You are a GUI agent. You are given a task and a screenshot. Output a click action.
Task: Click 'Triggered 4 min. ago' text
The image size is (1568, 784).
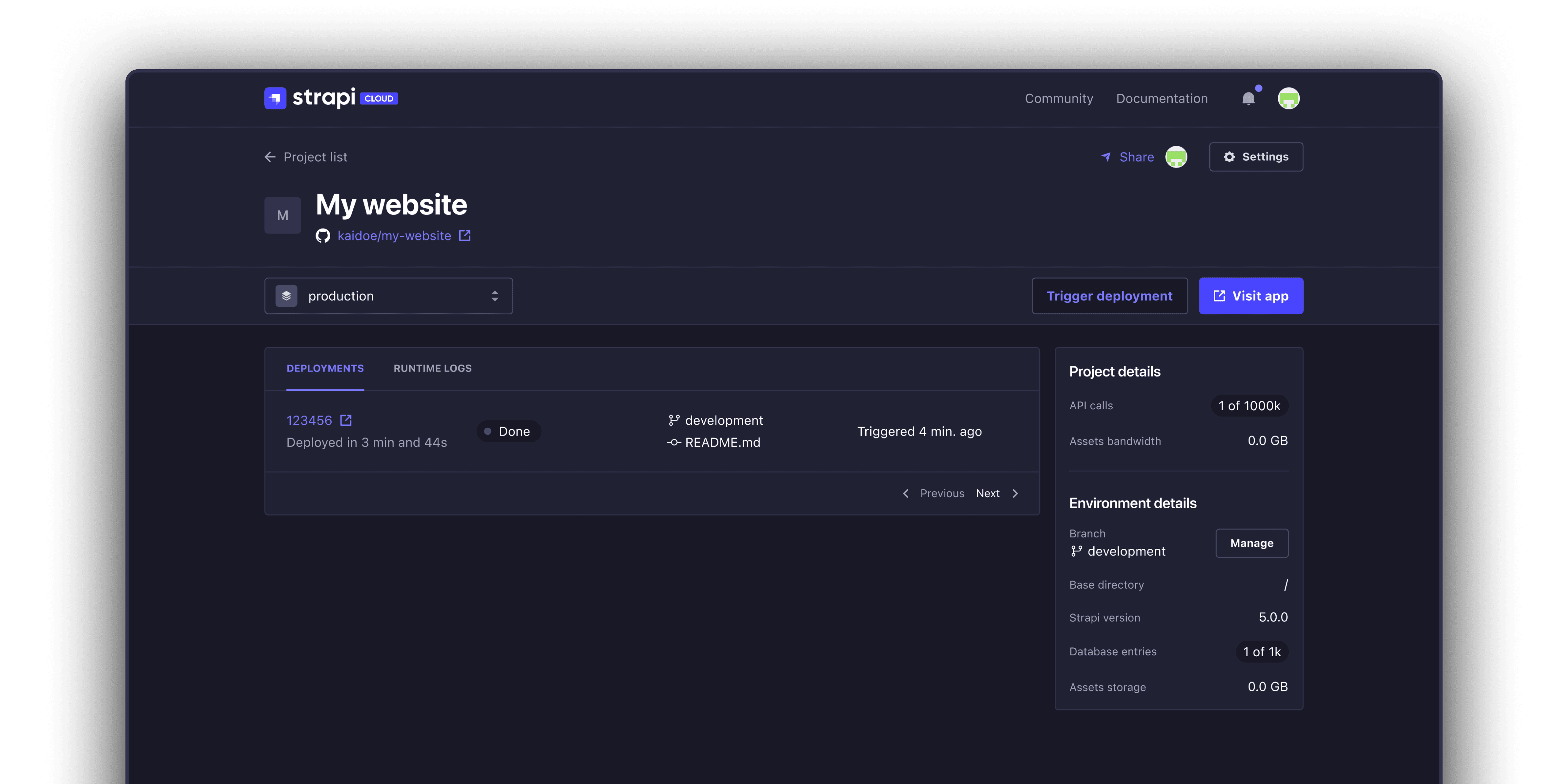[x=920, y=432]
